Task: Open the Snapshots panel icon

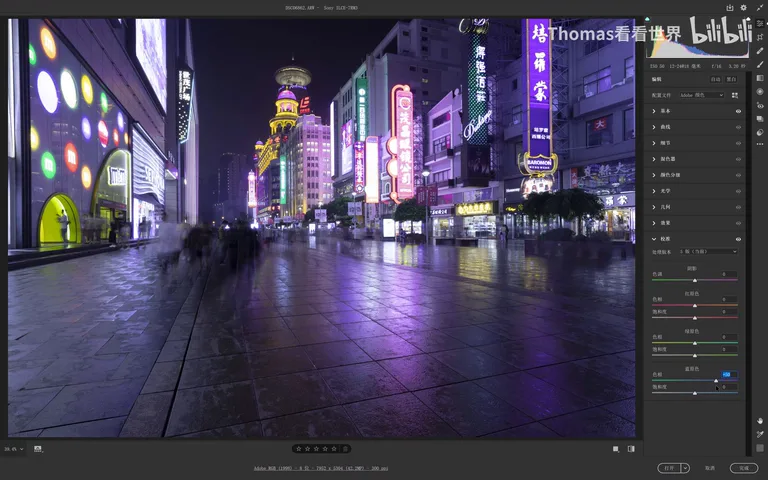Action: 760,119
